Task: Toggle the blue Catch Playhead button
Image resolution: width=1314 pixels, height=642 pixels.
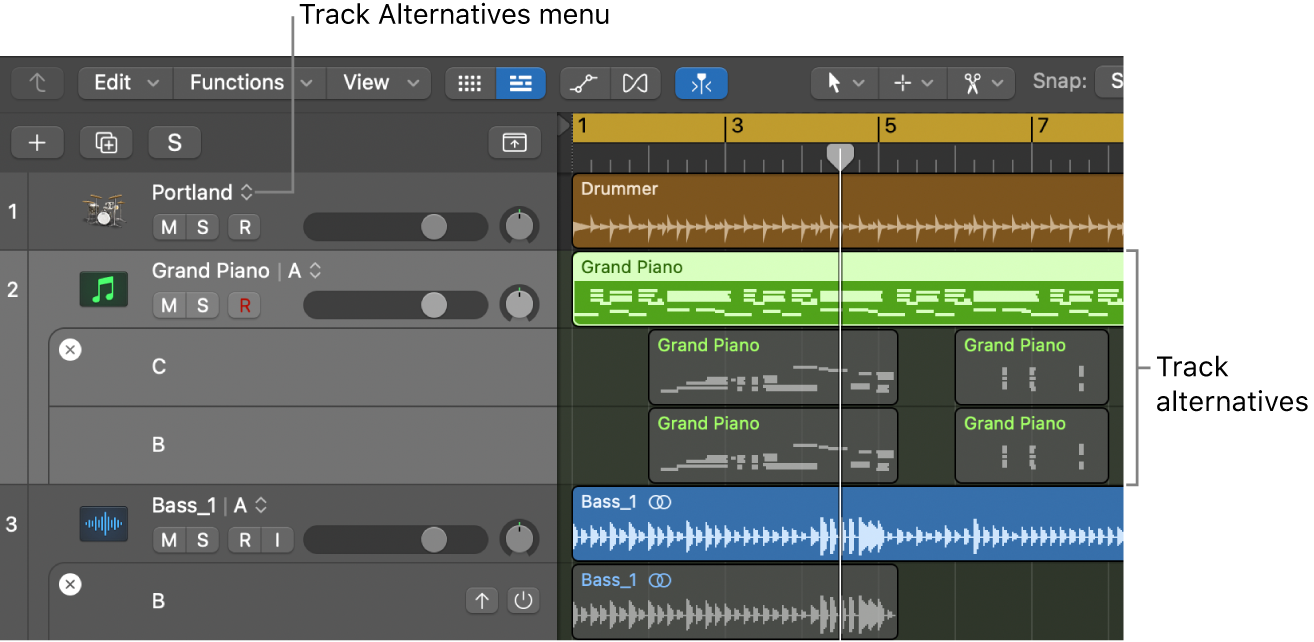Action: [x=701, y=83]
